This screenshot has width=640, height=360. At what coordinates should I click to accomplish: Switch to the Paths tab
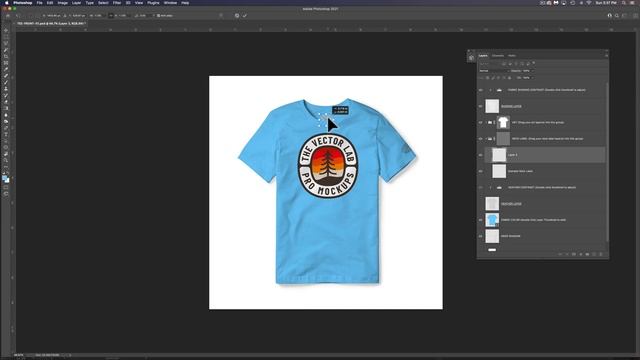click(x=512, y=56)
